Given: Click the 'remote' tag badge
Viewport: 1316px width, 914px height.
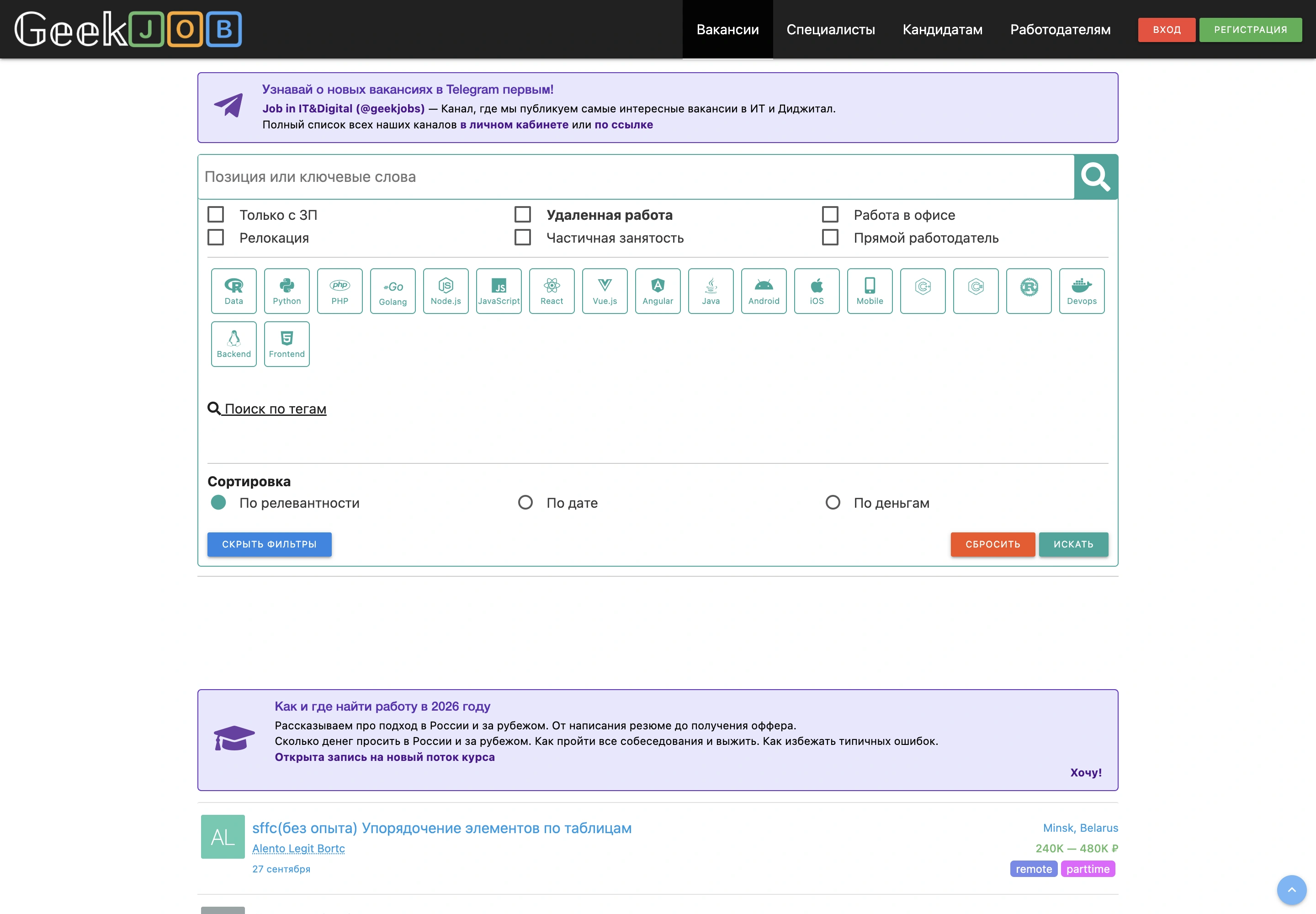Looking at the screenshot, I should click(1034, 869).
